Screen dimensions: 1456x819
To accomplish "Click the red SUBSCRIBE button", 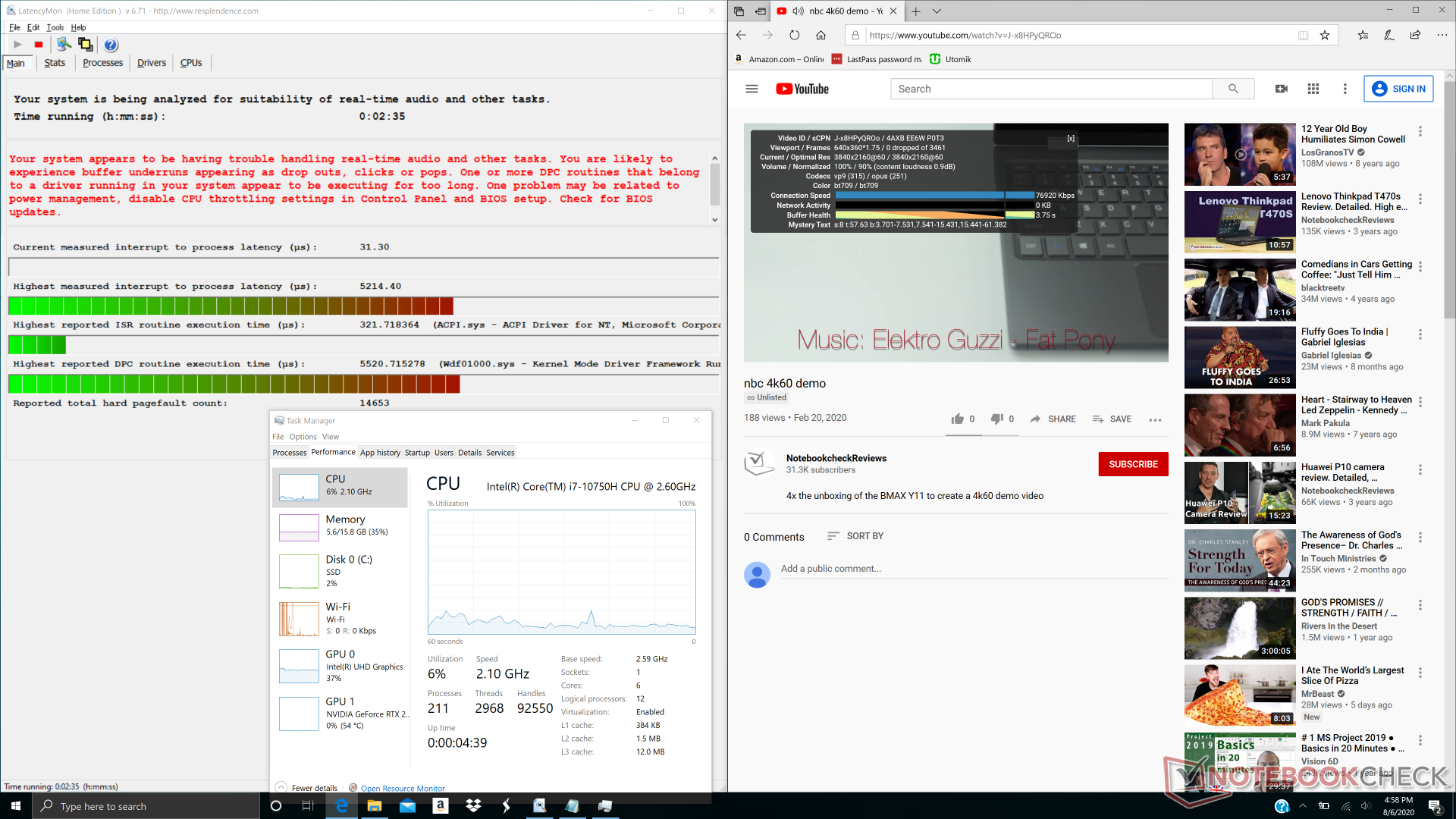I will click(x=1133, y=464).
